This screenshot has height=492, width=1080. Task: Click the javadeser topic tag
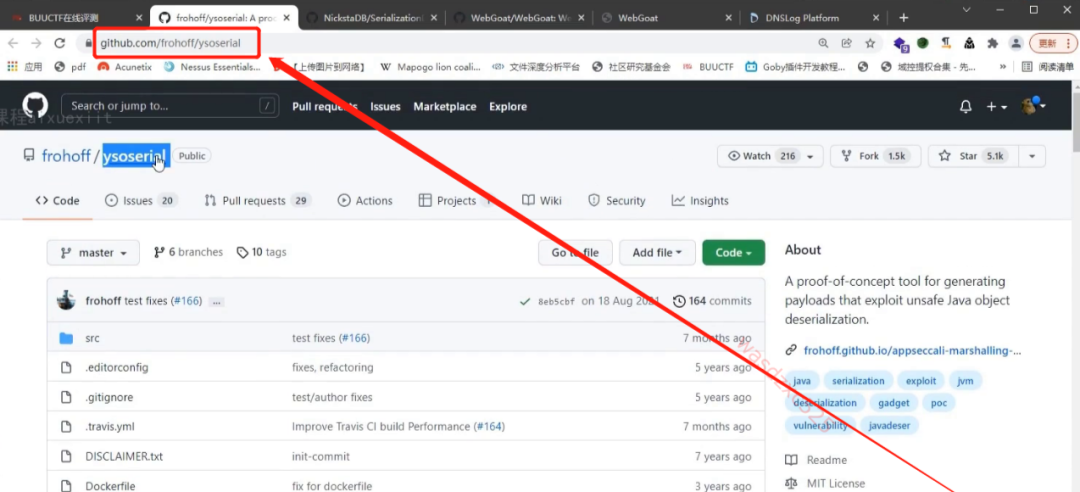point(889,426)
